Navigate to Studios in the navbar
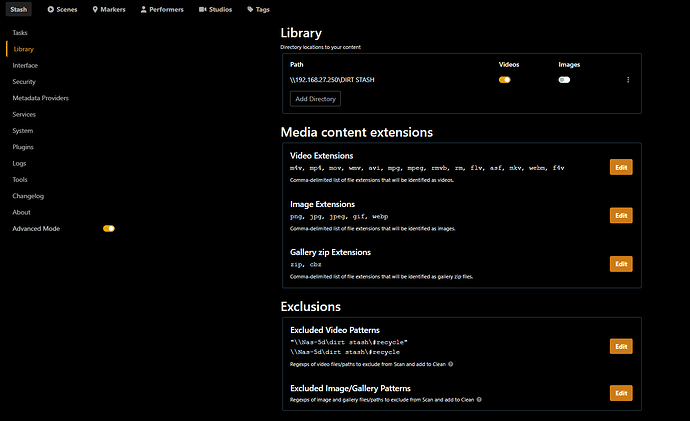 pyautogui.click(x=215, y=9)
